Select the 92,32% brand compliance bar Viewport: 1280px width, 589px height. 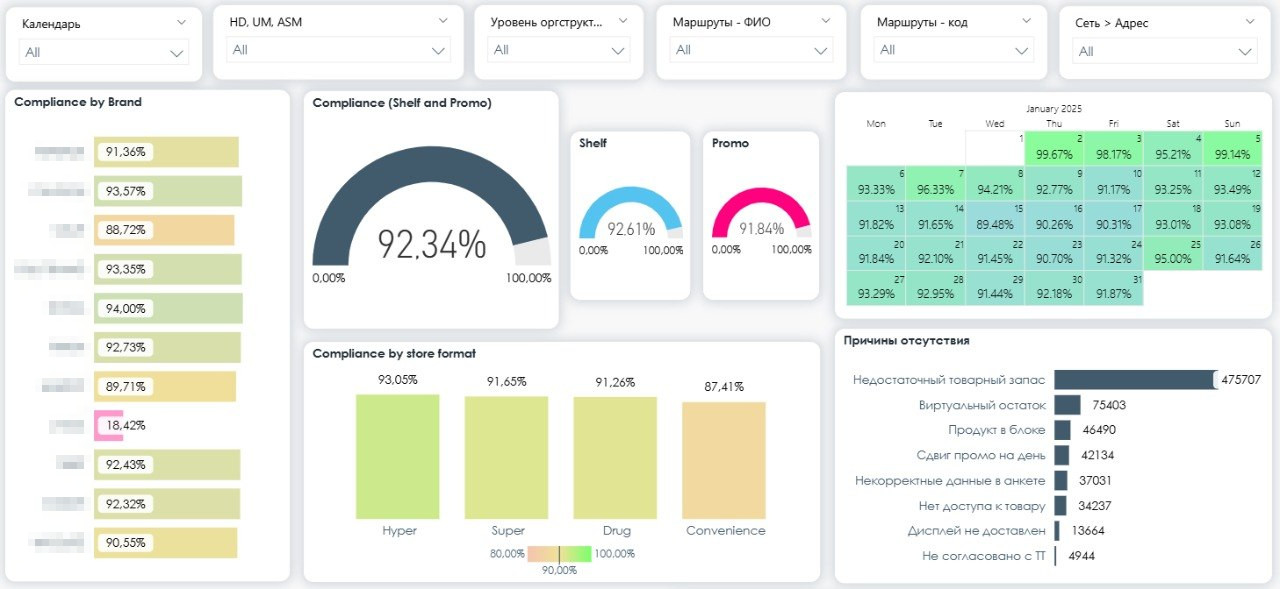click(167, 503)
